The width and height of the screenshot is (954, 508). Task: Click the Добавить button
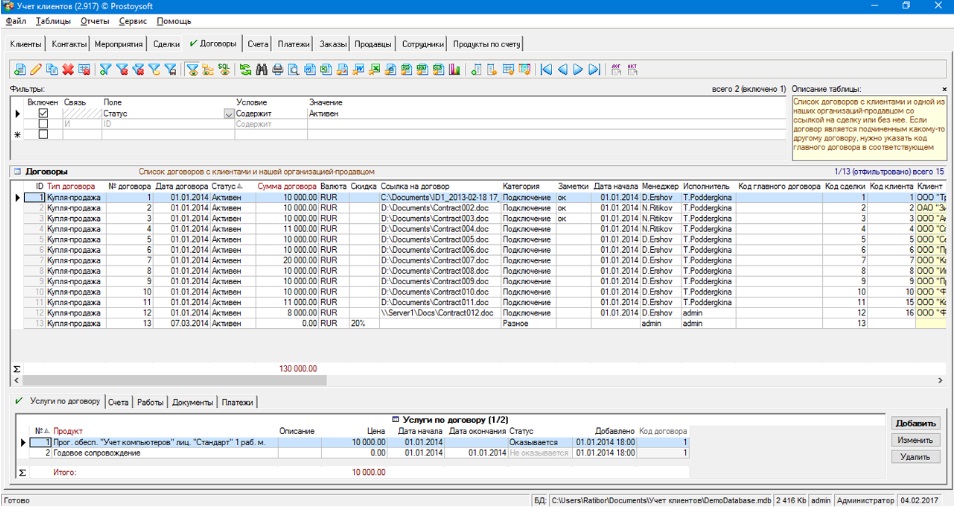(915, 423)
